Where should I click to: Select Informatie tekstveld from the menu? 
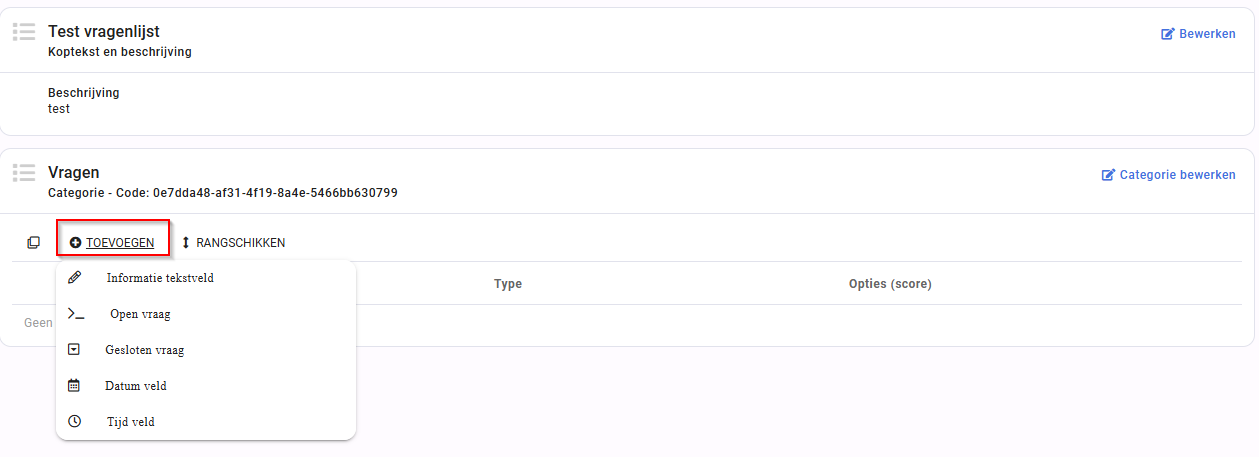point(206,278)
